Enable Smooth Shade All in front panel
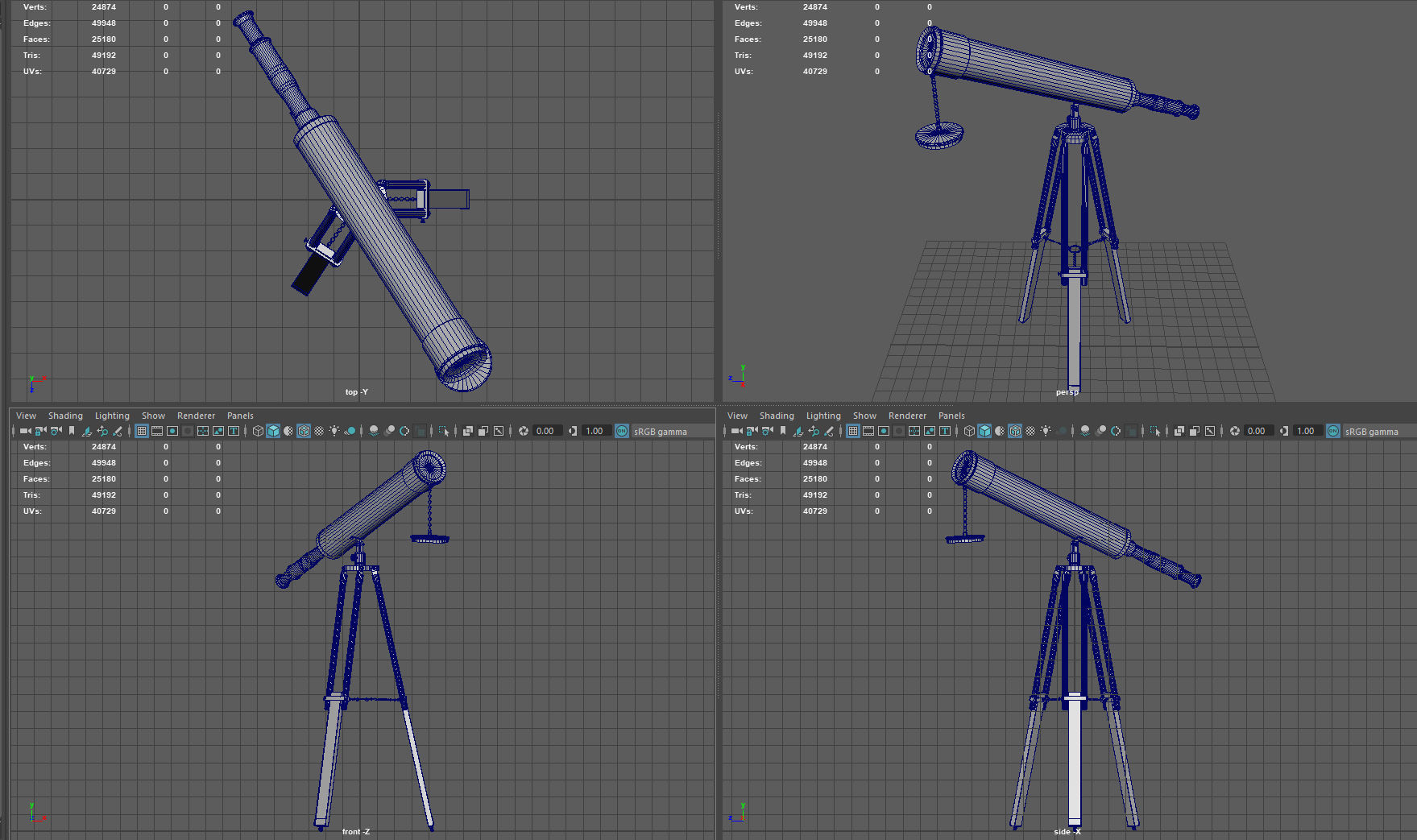 (273, 431)
